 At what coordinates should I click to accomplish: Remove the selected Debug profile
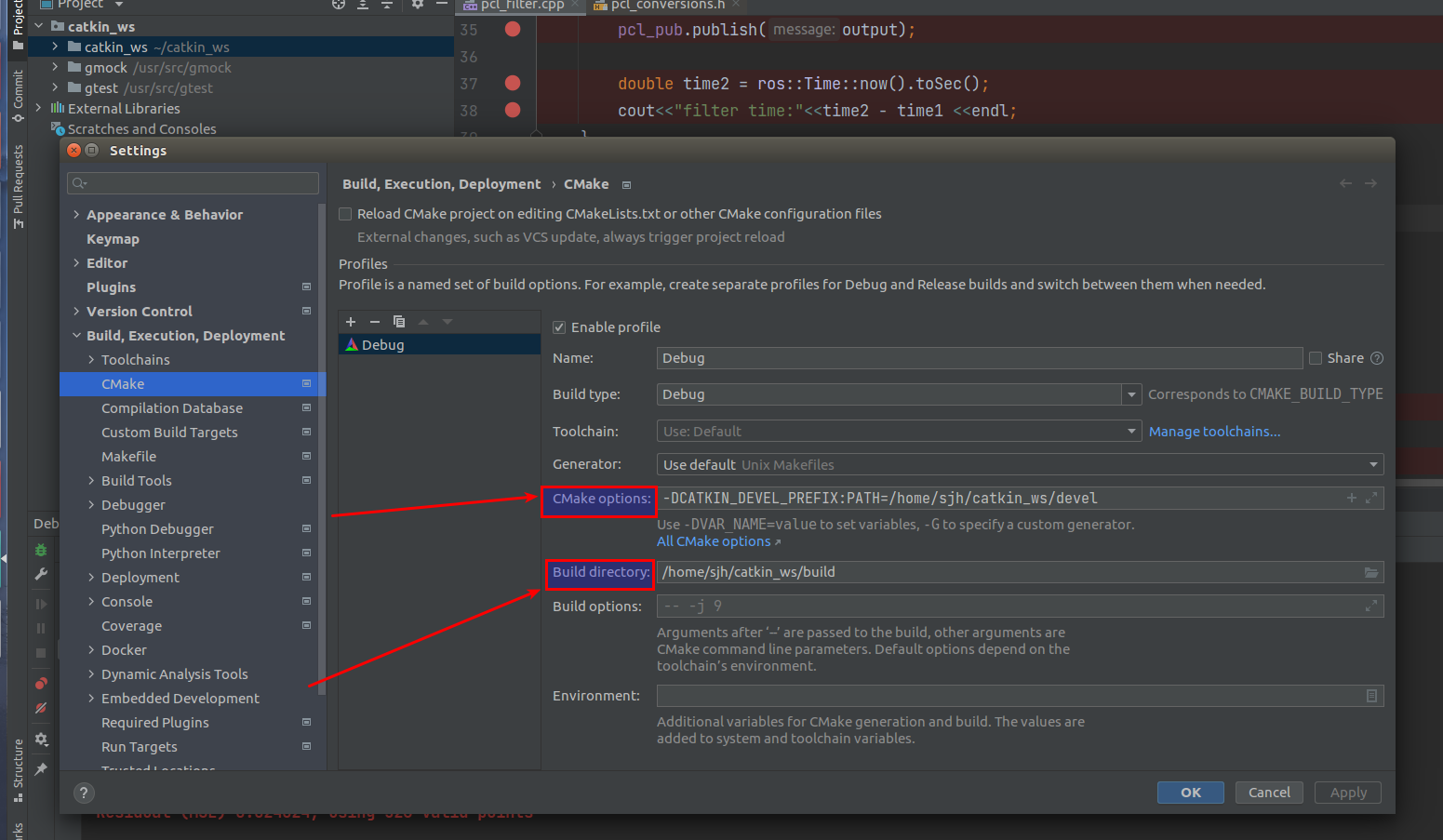coord(375,321)
